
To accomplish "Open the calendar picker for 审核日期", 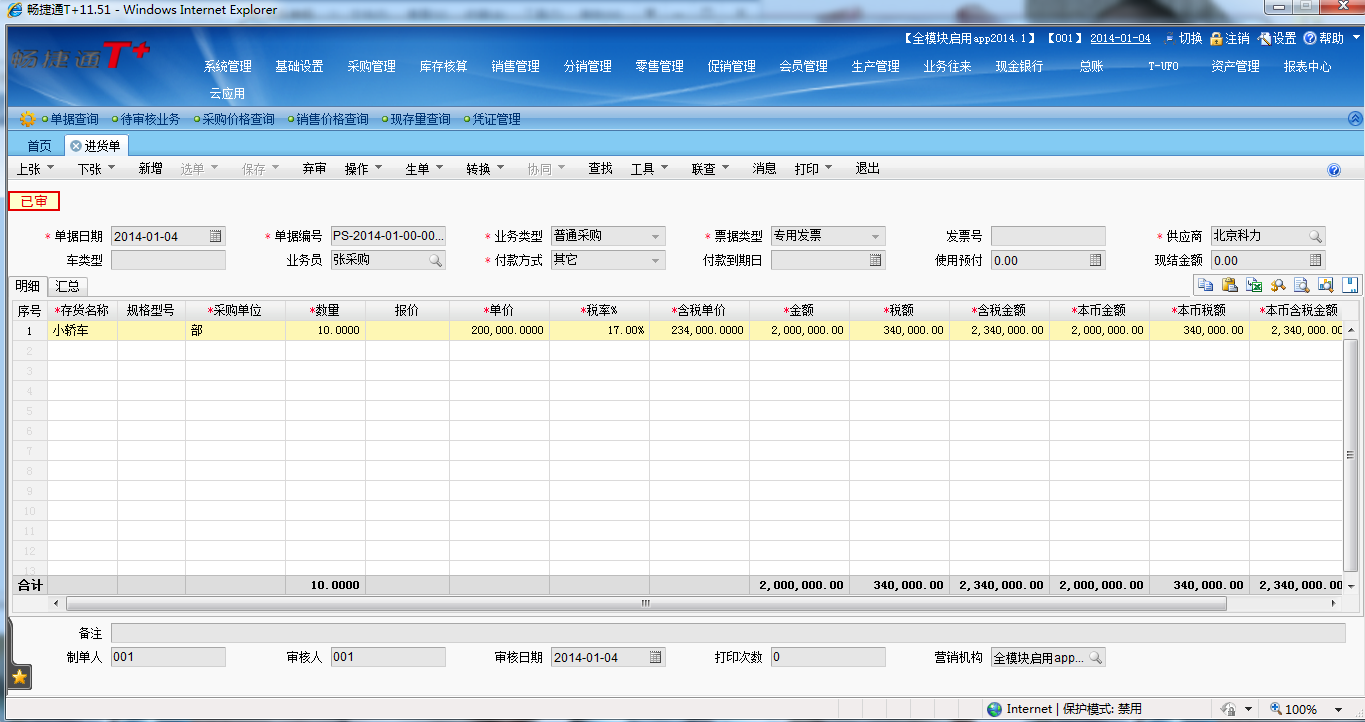I will click(655, 657).
